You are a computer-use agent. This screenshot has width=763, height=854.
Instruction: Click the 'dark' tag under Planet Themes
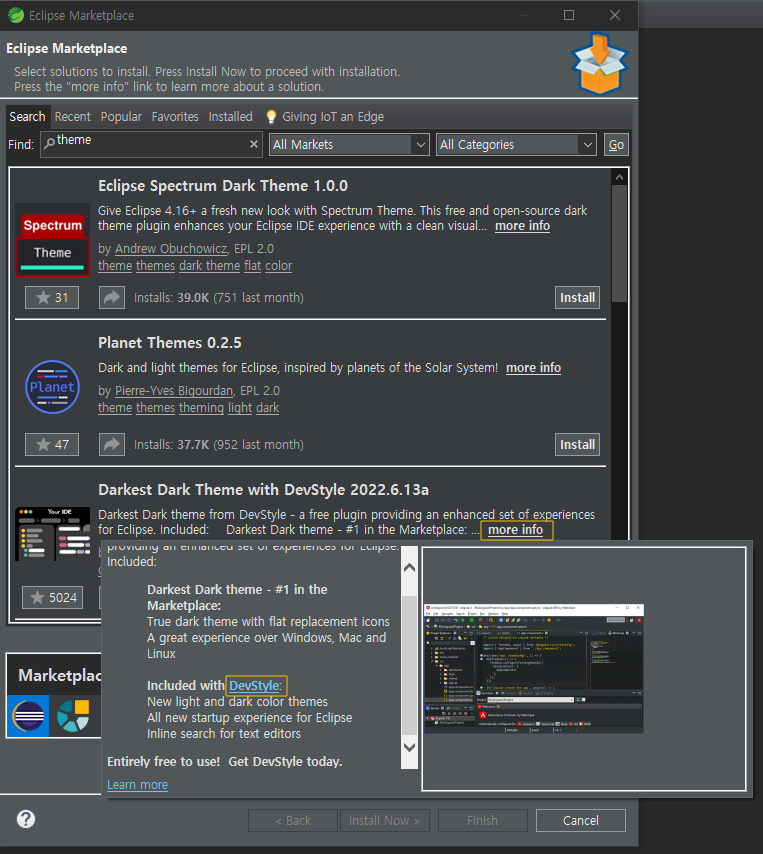[267, 407]
